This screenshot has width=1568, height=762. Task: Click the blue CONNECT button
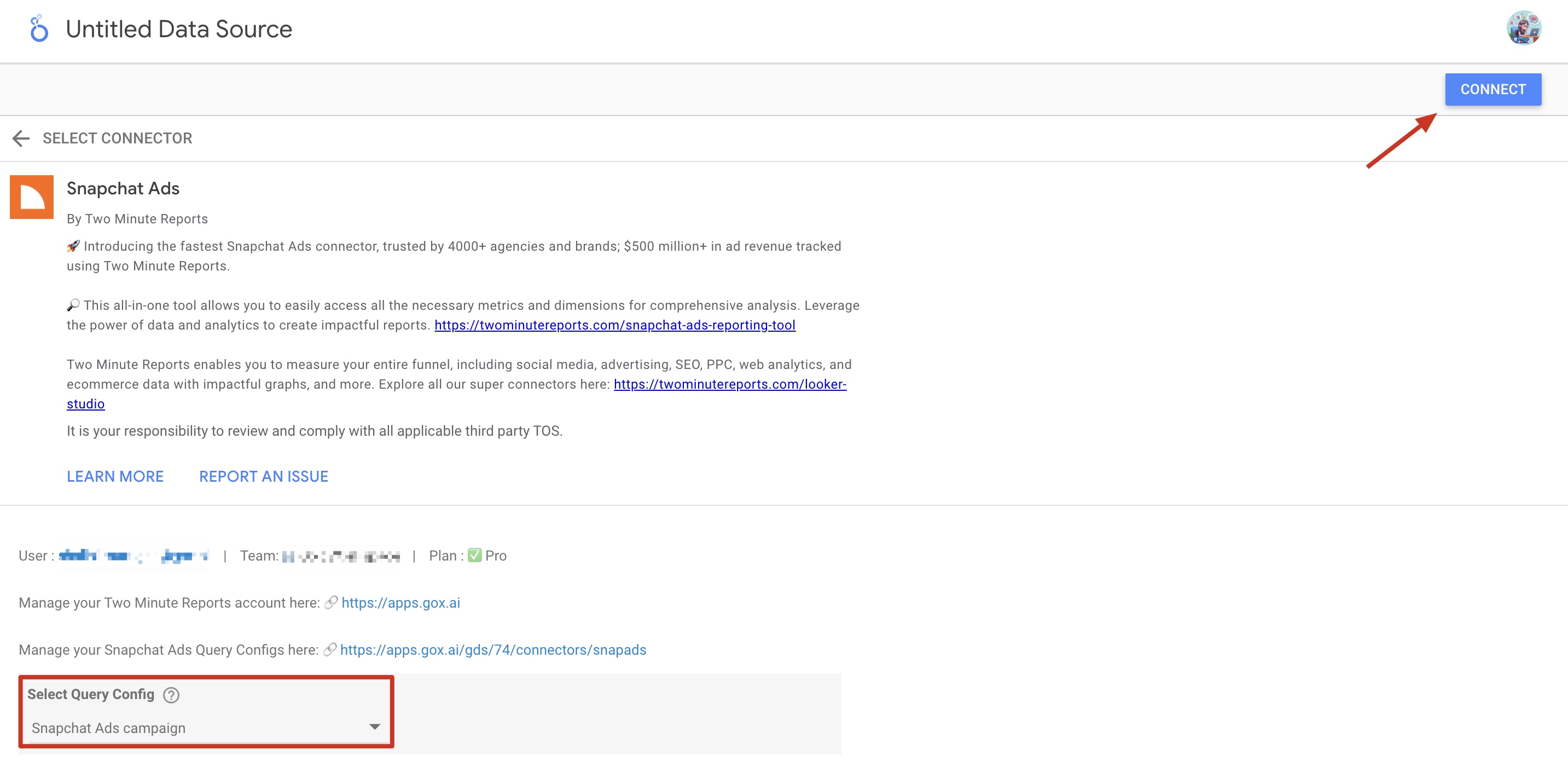click(1492, 90)
